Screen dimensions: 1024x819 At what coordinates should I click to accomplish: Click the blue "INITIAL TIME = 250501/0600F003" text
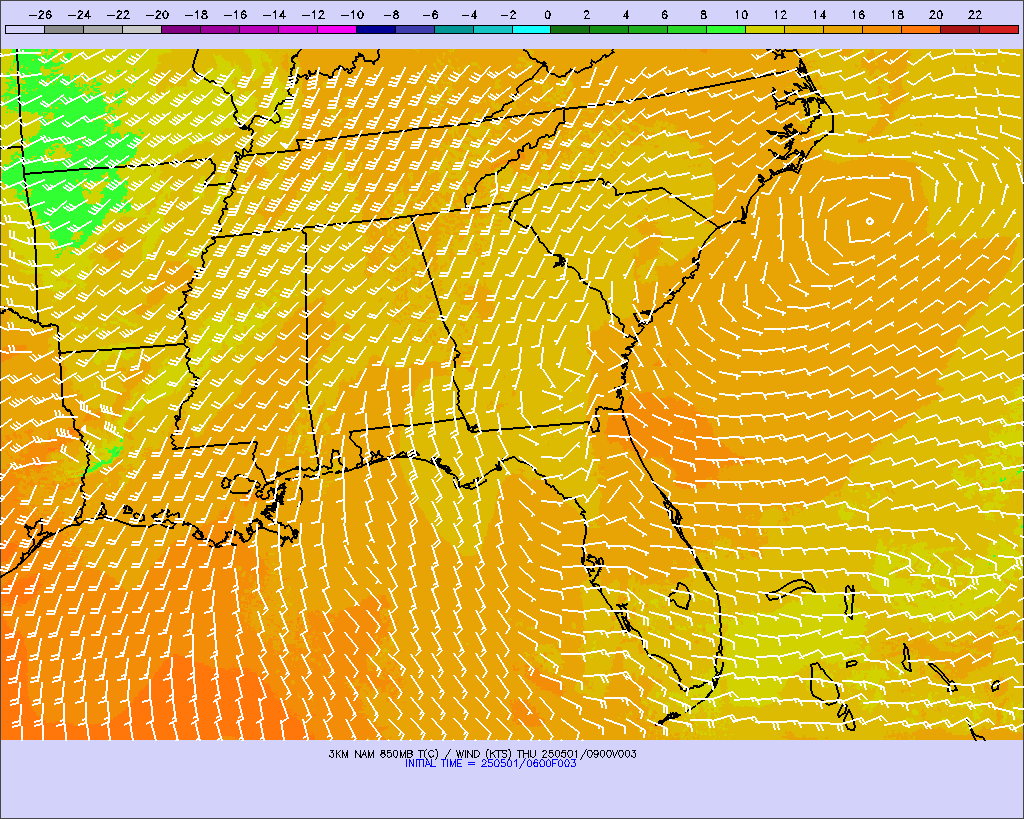[x=490, y=763]
